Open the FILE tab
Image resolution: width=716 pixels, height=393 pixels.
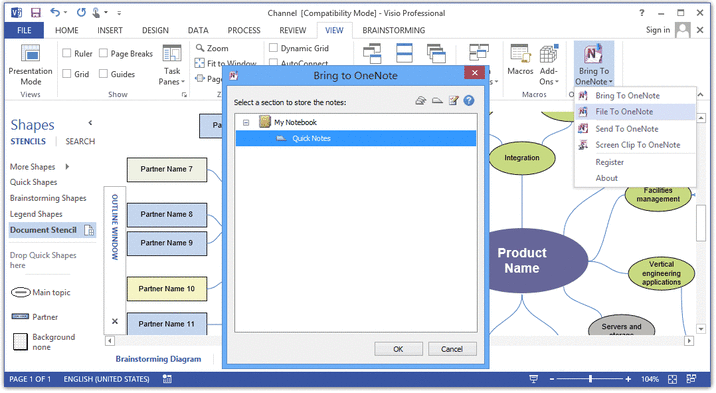pyautogui.click(x=24, y=30)
